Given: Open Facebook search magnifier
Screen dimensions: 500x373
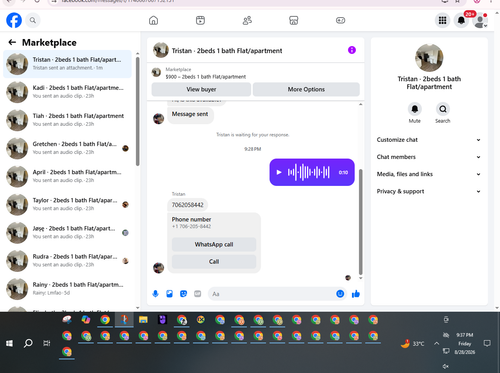Looking at the screenshot, I should coord(33,20).
